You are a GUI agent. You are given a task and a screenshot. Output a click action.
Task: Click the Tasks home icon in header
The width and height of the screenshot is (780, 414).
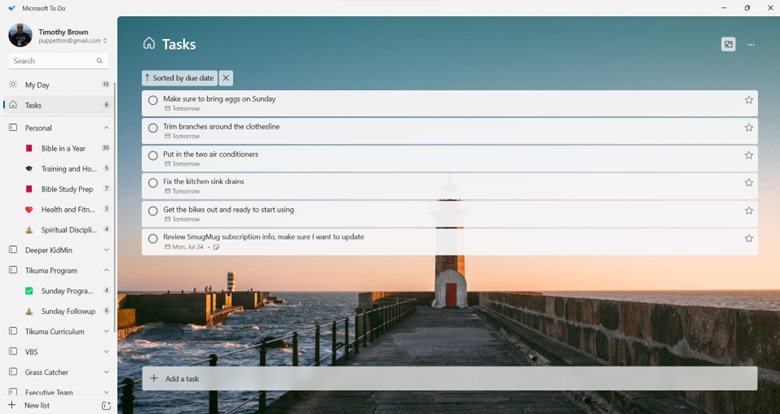pyautogui.click(x=149, y=44)
